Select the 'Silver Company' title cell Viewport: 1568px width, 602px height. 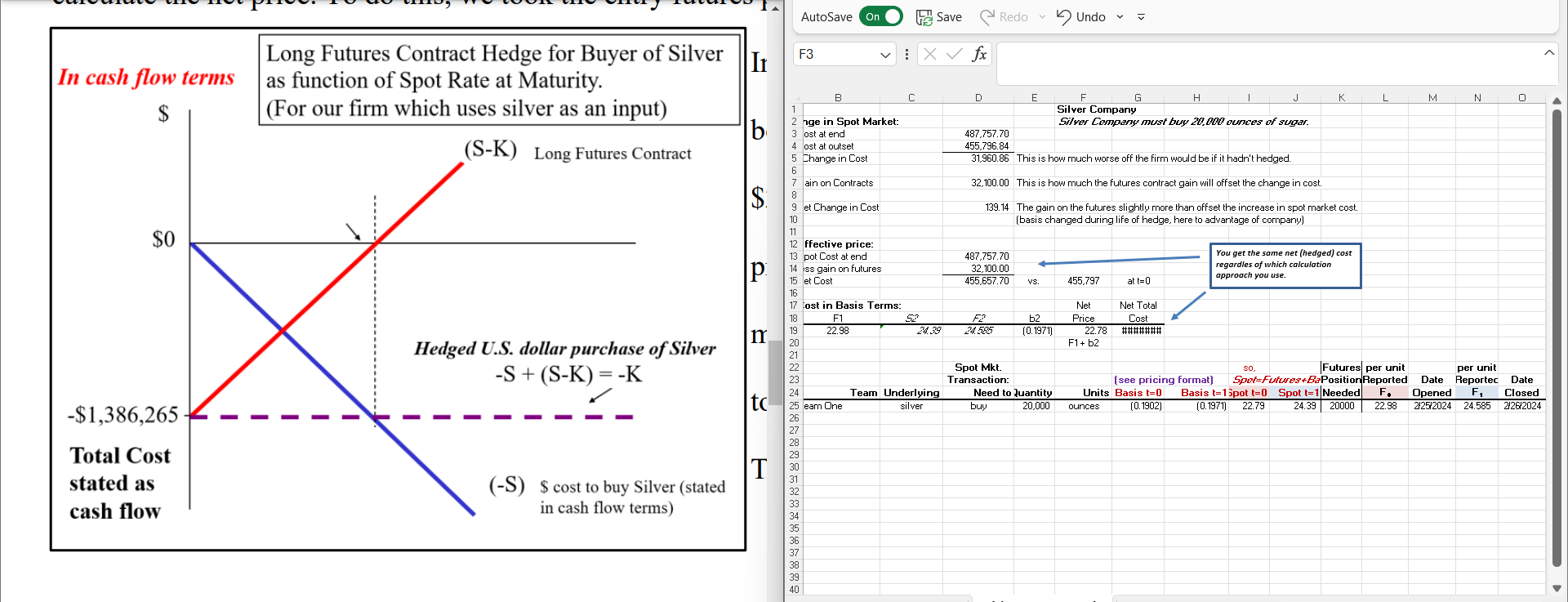tap(1096, 109)
